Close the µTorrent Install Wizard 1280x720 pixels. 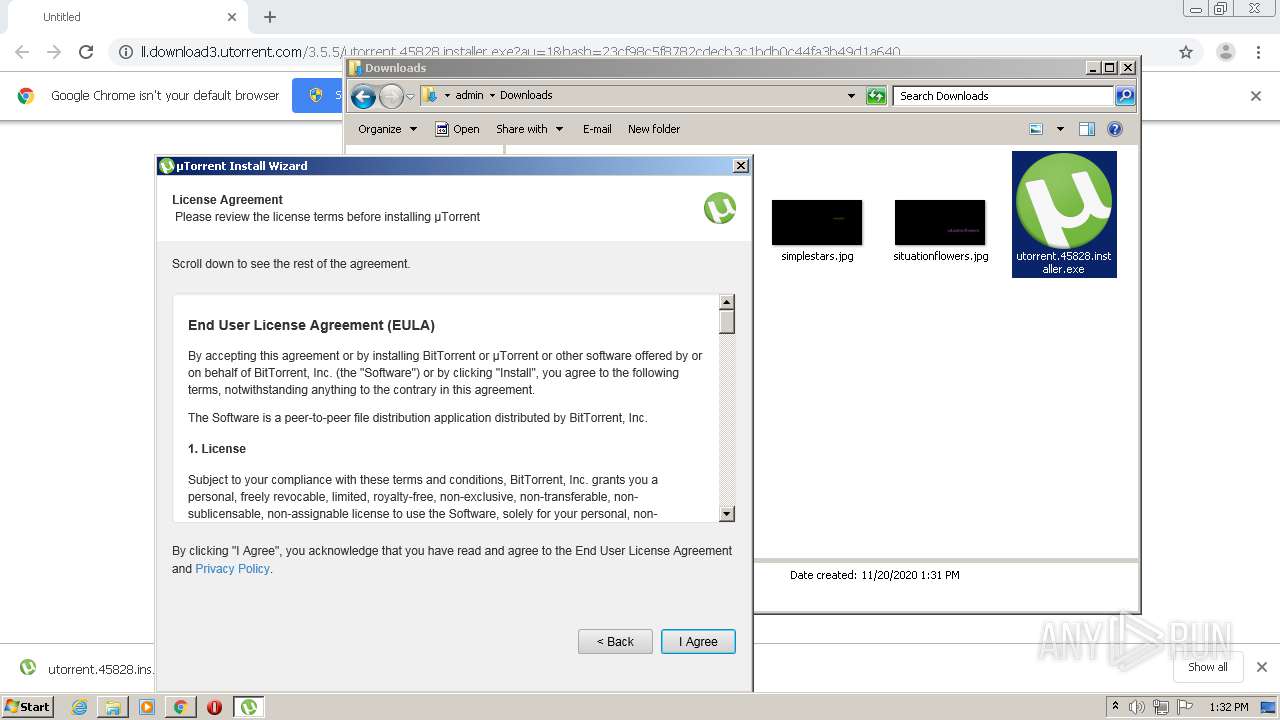740,166
